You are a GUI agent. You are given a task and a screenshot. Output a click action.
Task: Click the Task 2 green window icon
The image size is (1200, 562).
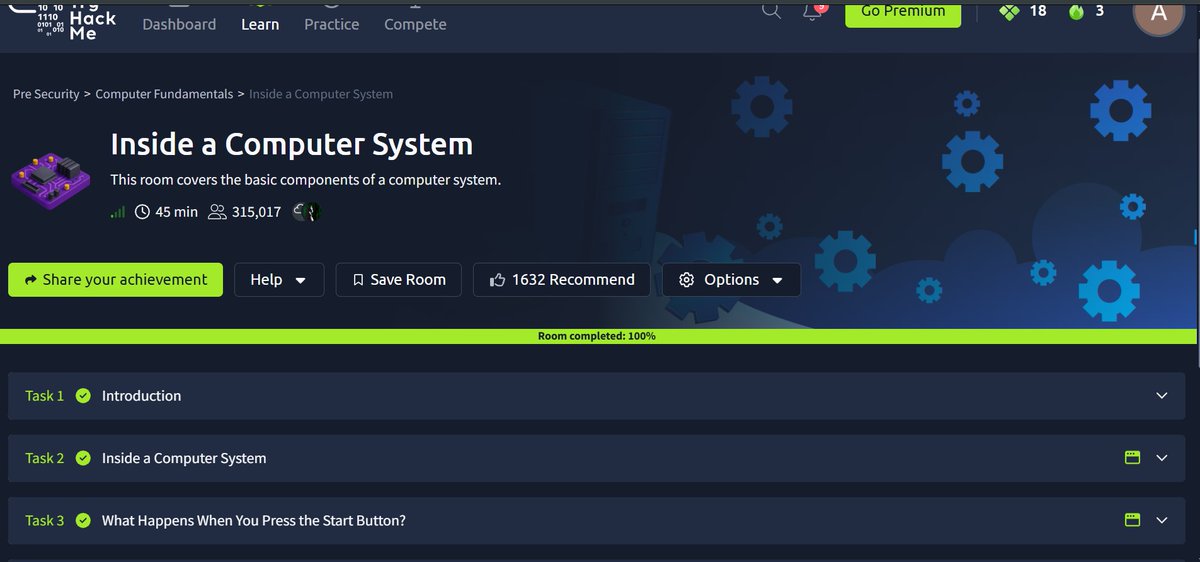coord(1132,458)
